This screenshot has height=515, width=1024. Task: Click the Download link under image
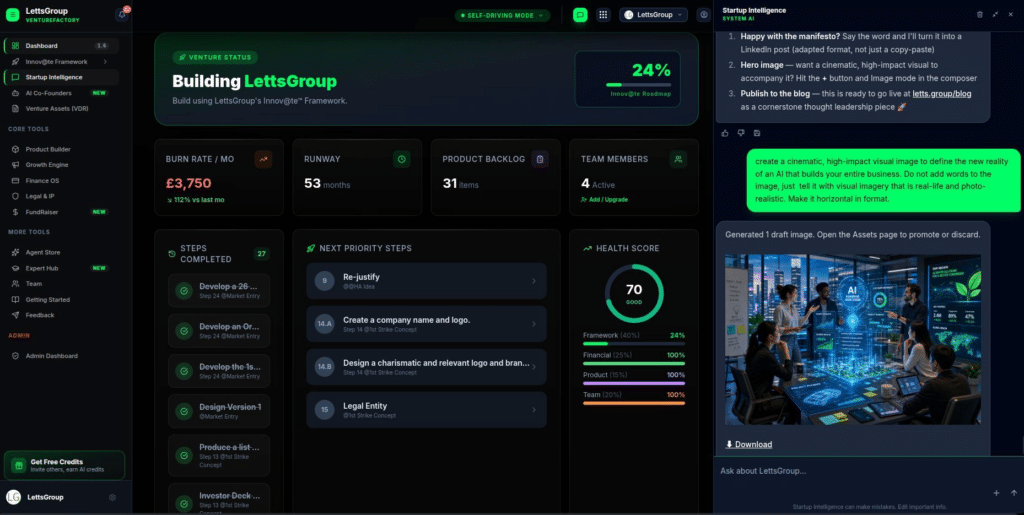click(x=749, y=445)
